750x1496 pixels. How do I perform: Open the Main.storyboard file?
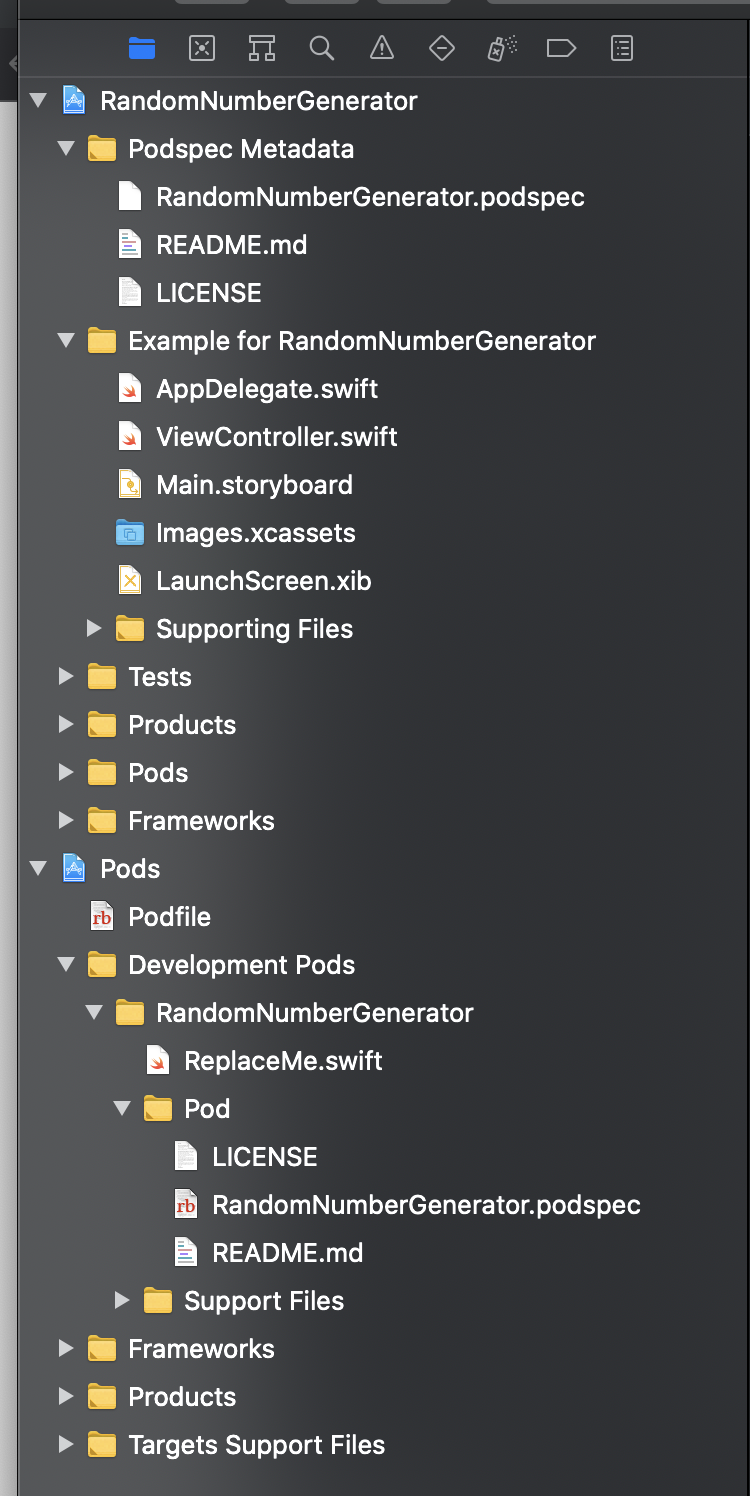pyautogui.click(x=254, y=485)
